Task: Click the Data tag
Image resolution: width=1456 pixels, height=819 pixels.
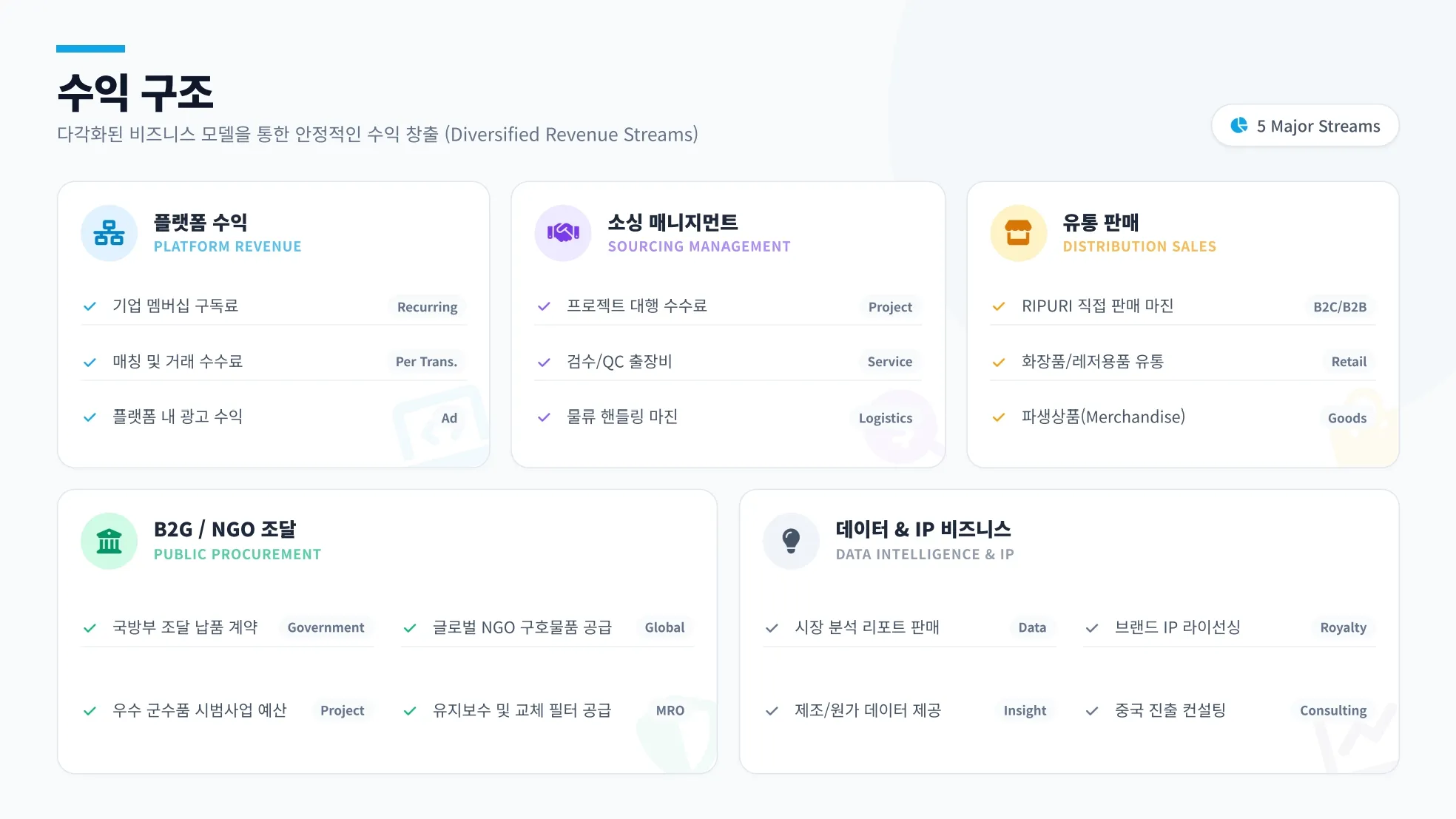Action: [1032, 627]
